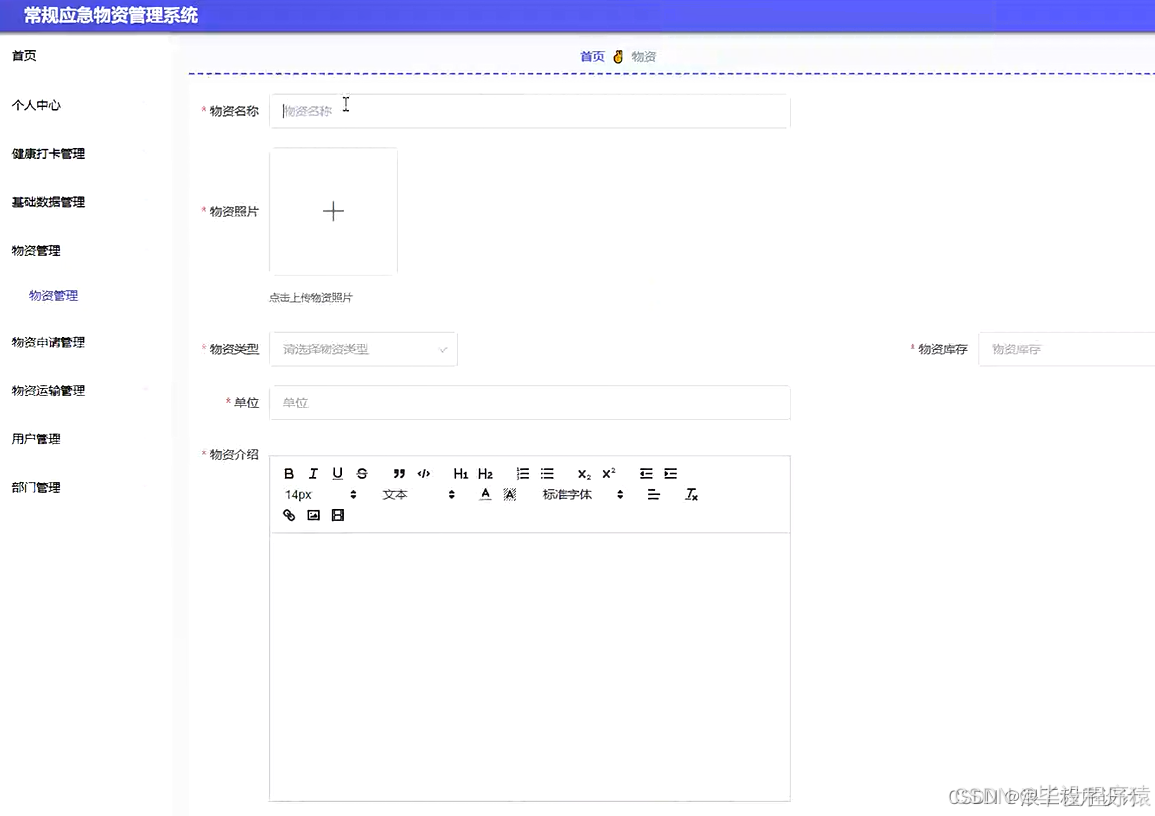The height and width of the screenshot is (816, 1155).
Task: Expand 基础数据管理 sidebar menu
Action: coord(49,202)
